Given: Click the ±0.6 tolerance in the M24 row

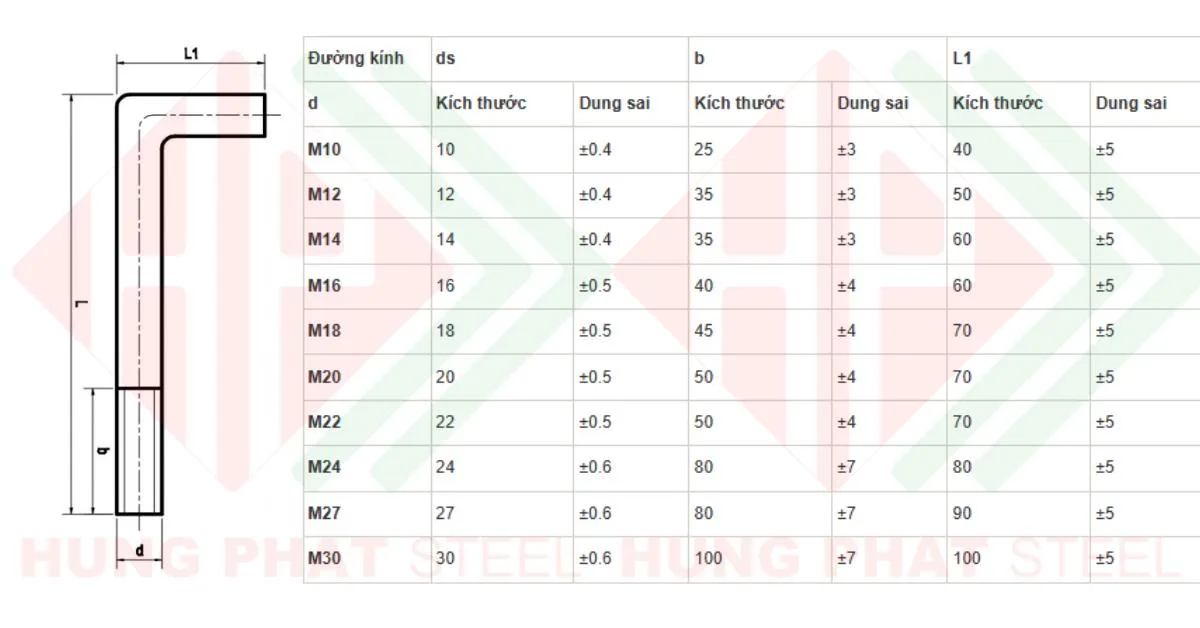Looking at the screenshot, I should click(595, 467).
